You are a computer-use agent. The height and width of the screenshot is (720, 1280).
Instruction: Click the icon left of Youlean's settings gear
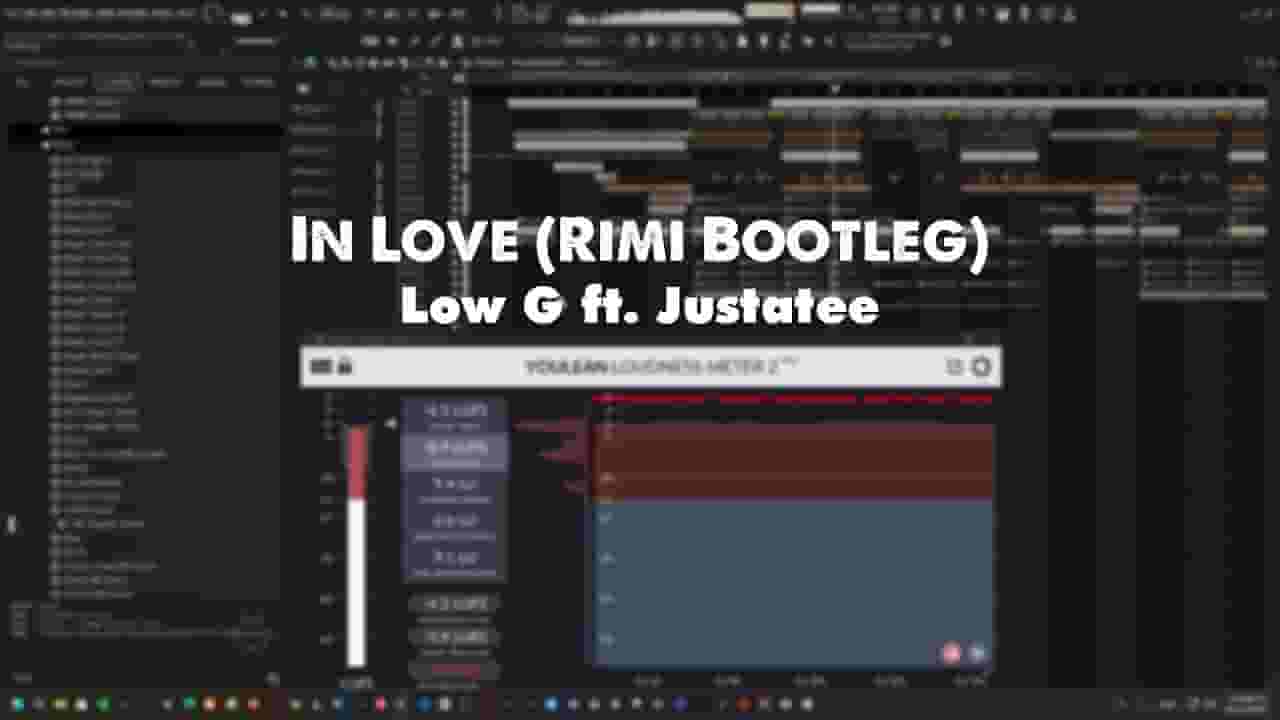[x=954, y=367]
